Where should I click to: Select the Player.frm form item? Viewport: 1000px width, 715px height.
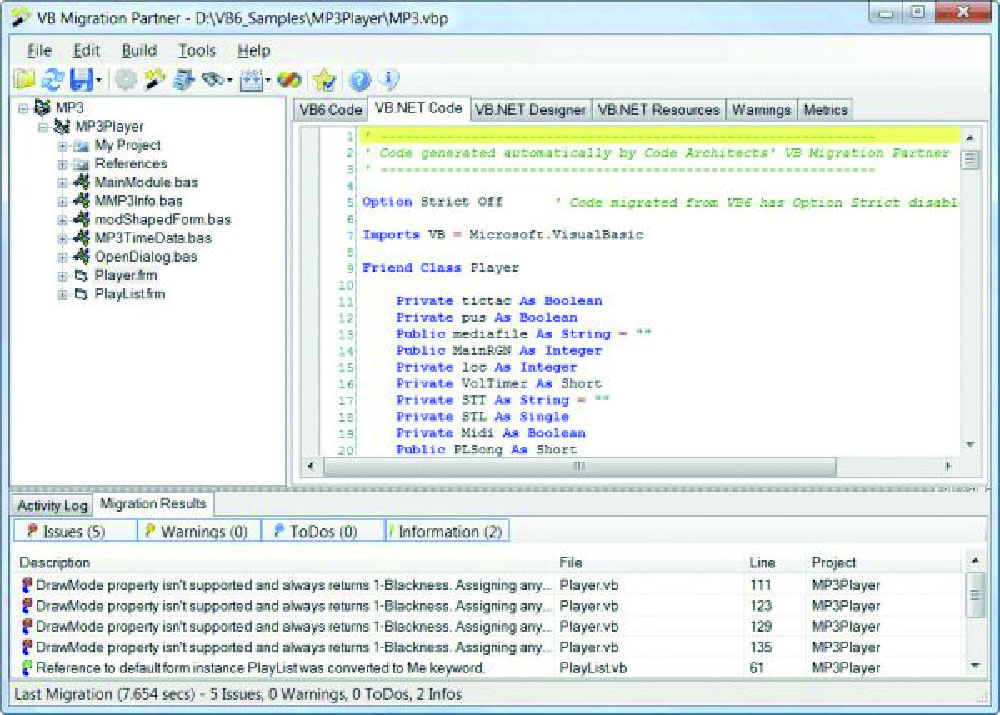coord(126,276)
